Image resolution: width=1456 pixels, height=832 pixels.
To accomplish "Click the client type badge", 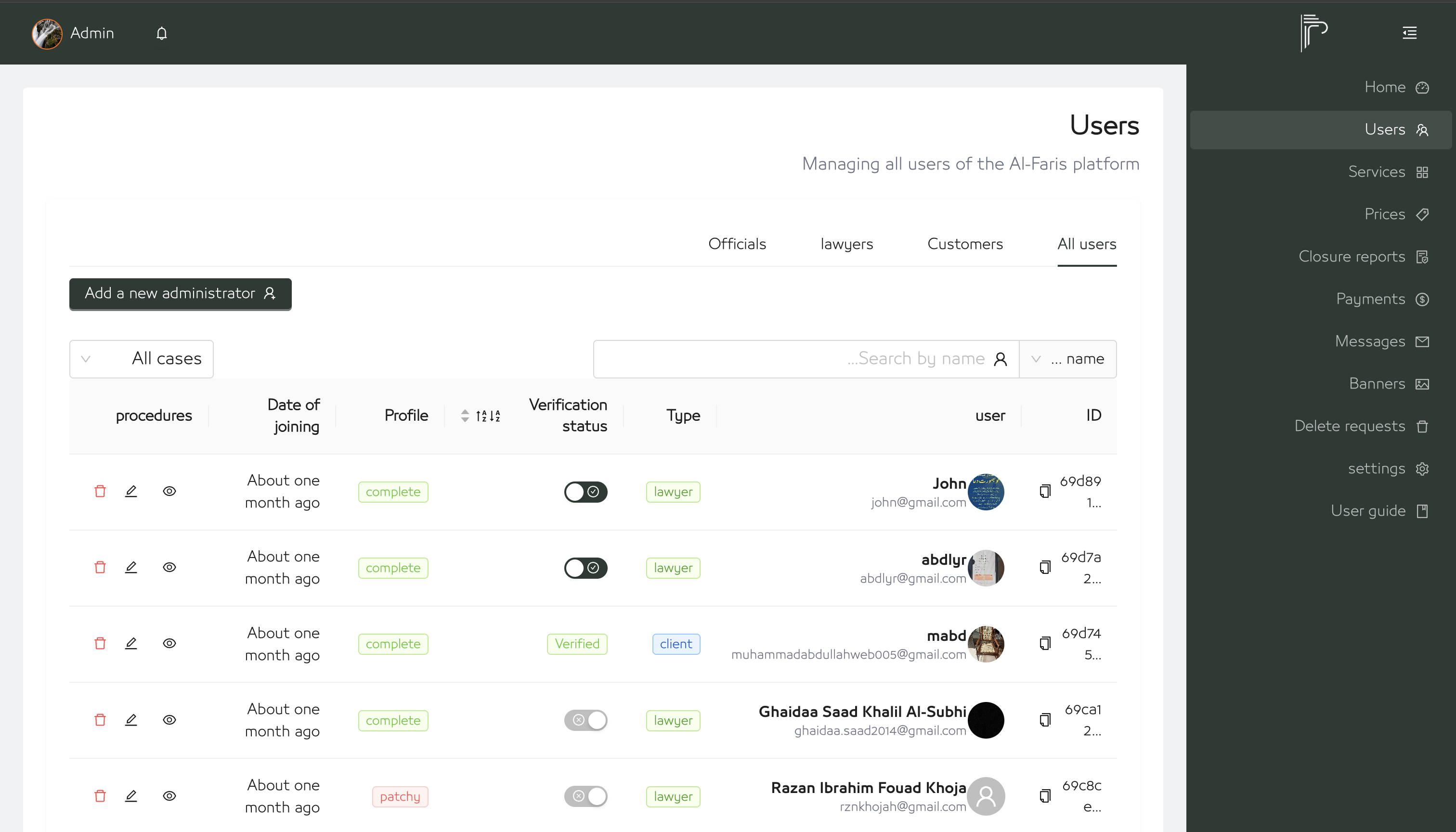I will [676, 644].
